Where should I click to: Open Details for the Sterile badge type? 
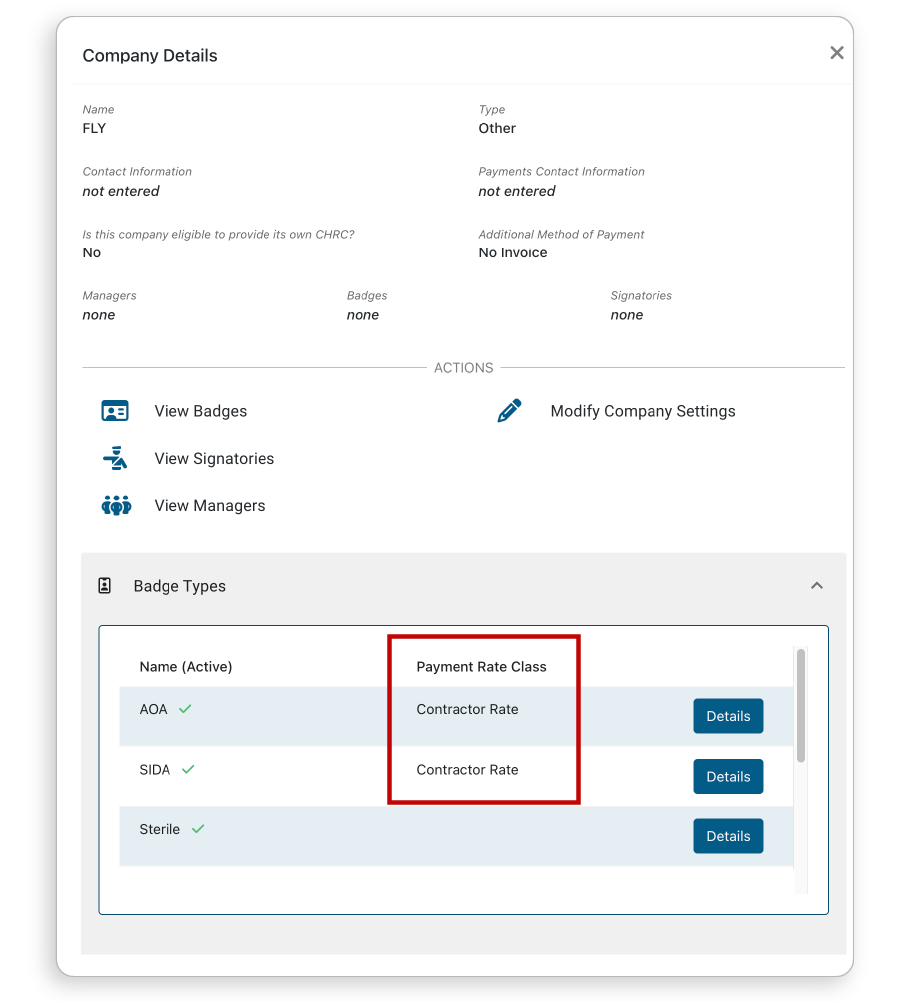coord(728,836)
